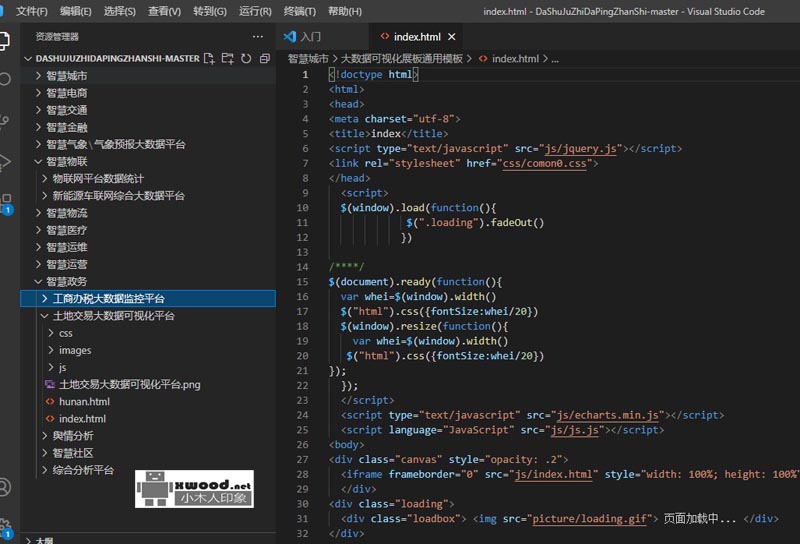Open the 编辑(E) menu
This screenshot has height=544, width=800.
coord(76,11)
